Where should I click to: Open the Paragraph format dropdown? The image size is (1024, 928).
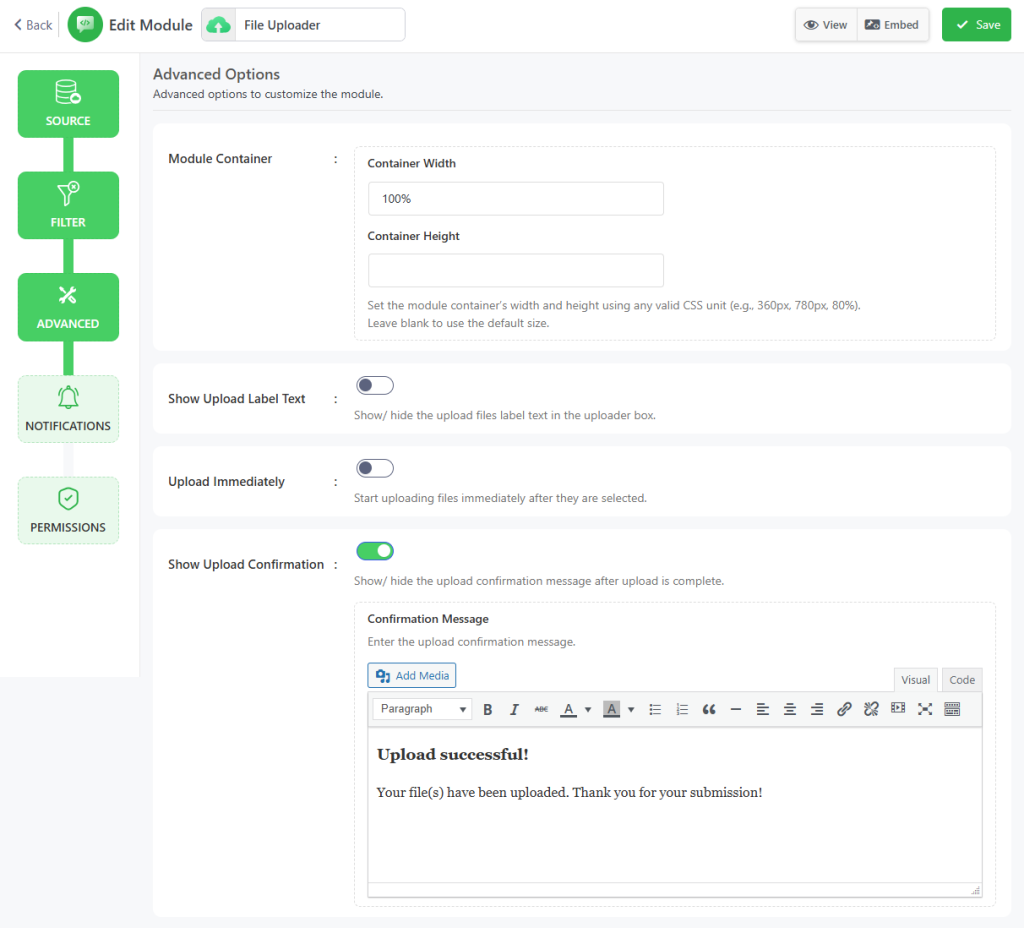[x=422, y=709]
